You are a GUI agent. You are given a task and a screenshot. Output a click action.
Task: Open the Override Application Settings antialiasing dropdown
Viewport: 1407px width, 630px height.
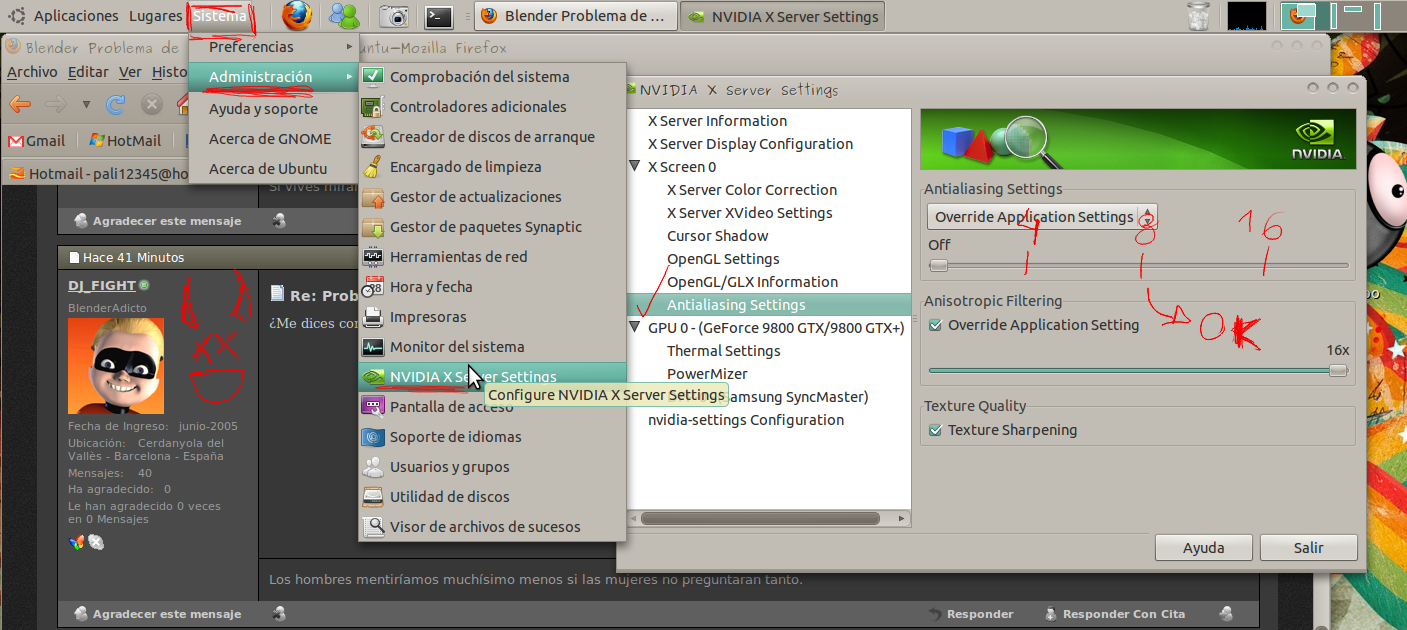click(x=1042, y=217)
